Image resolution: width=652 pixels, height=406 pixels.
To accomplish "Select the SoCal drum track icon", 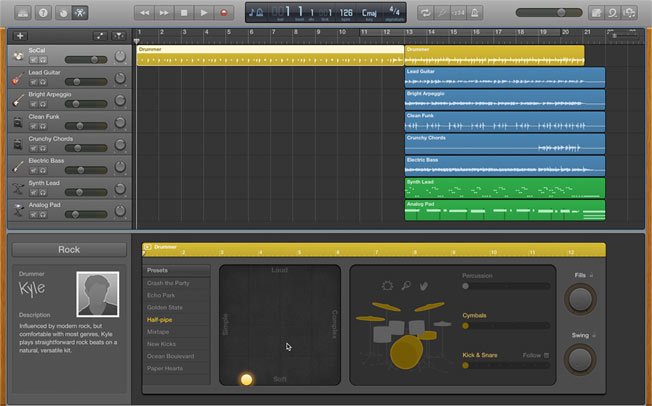I will tap(18, 56).
